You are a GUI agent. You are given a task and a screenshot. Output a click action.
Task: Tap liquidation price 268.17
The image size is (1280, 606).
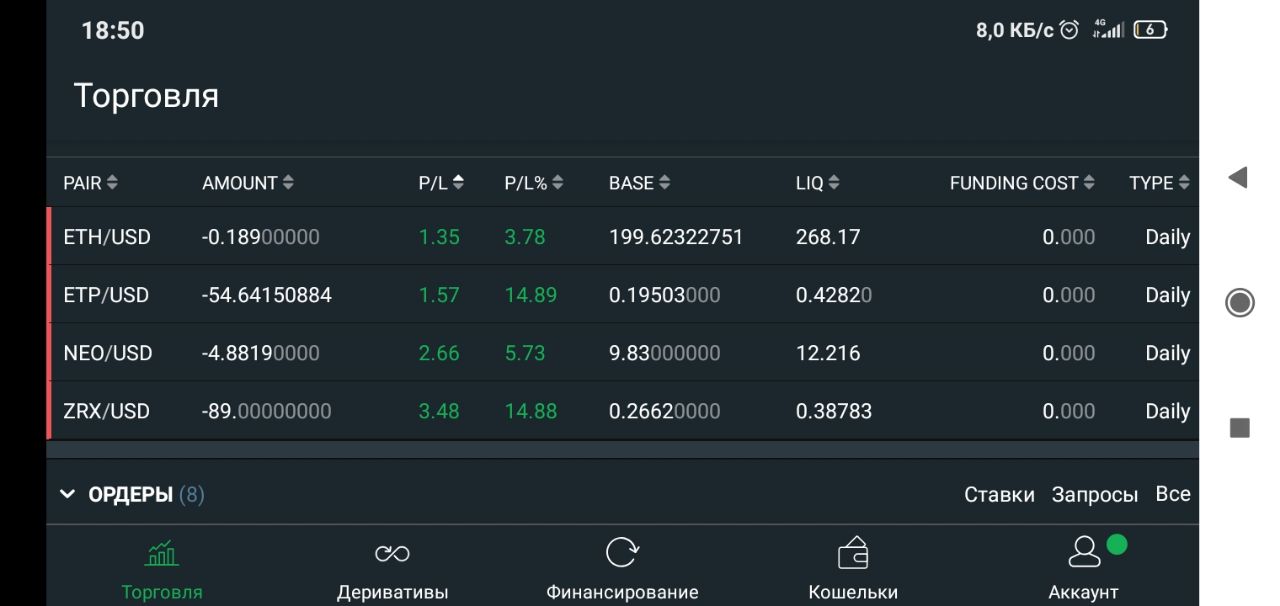click(x=828, y=237)
